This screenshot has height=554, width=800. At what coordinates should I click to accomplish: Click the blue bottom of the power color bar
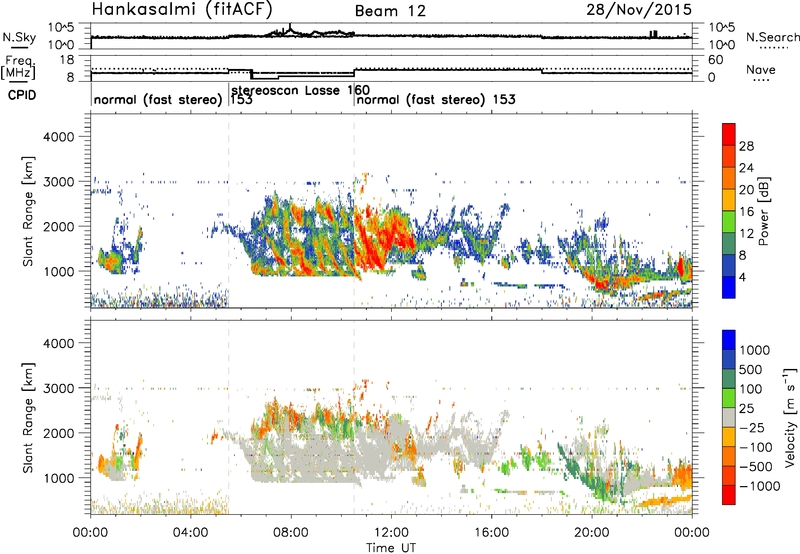(729, 287)
